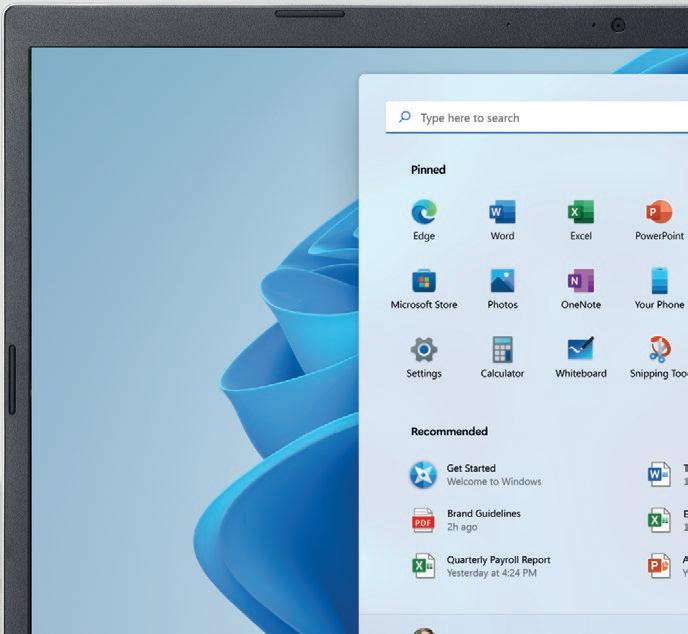
Task: Click the Recommended section heading
Action: click(x=449, y=431)
